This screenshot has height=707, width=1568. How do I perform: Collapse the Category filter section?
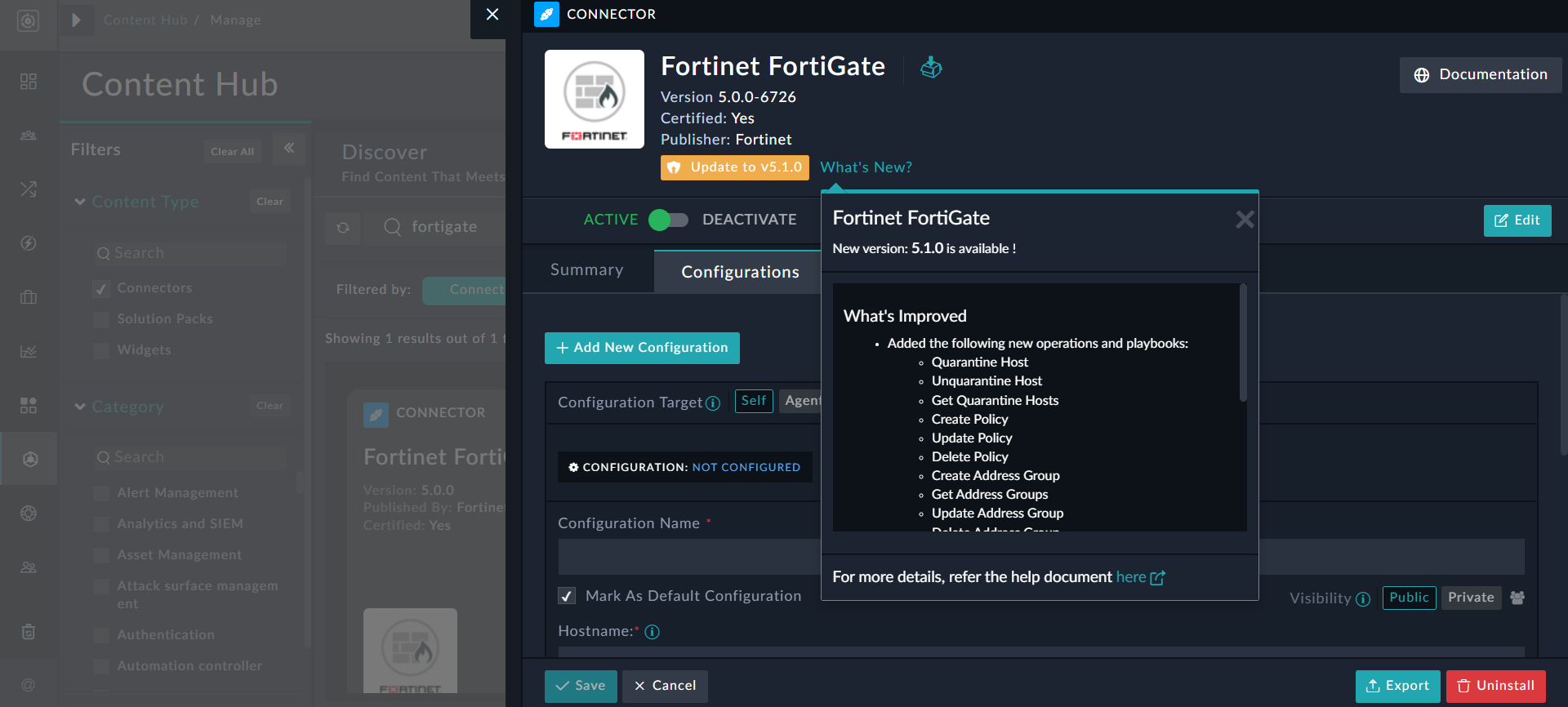(80, 407)
